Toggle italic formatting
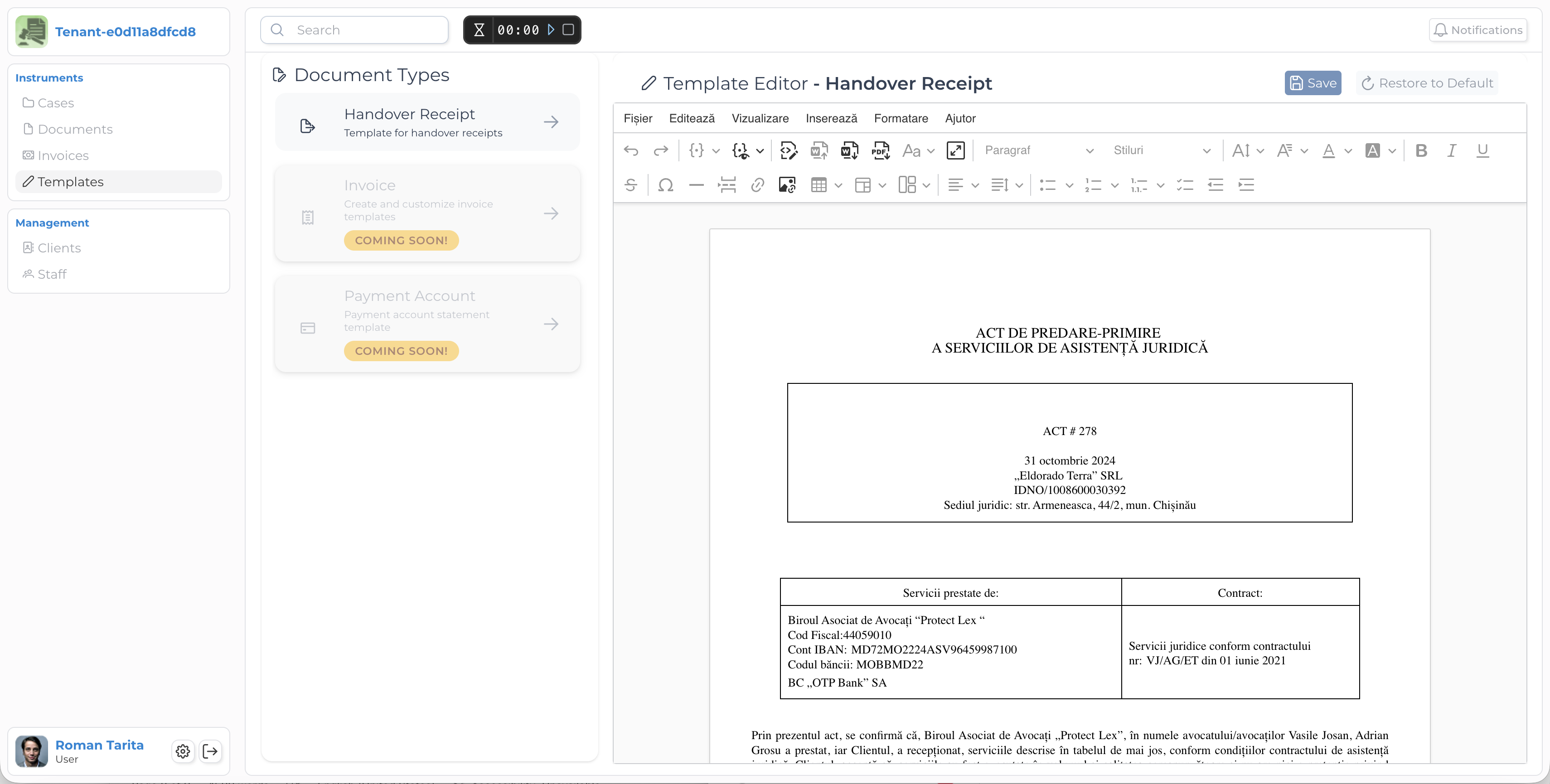This screenshot has width=1550, height=784. click(1451, 150)
